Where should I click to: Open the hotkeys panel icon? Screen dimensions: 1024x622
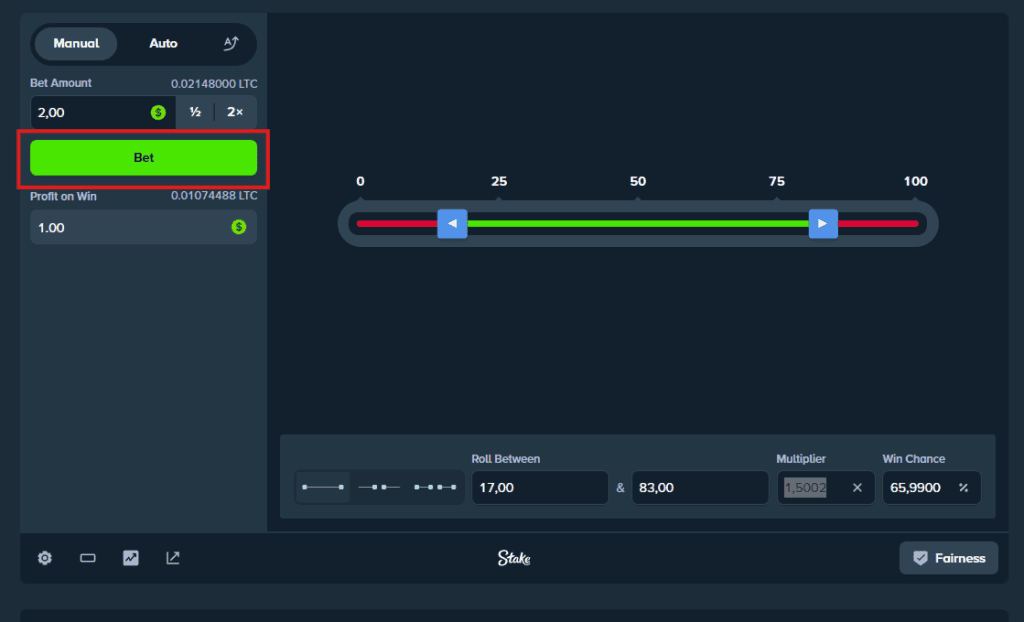click(x=87, y=558)
